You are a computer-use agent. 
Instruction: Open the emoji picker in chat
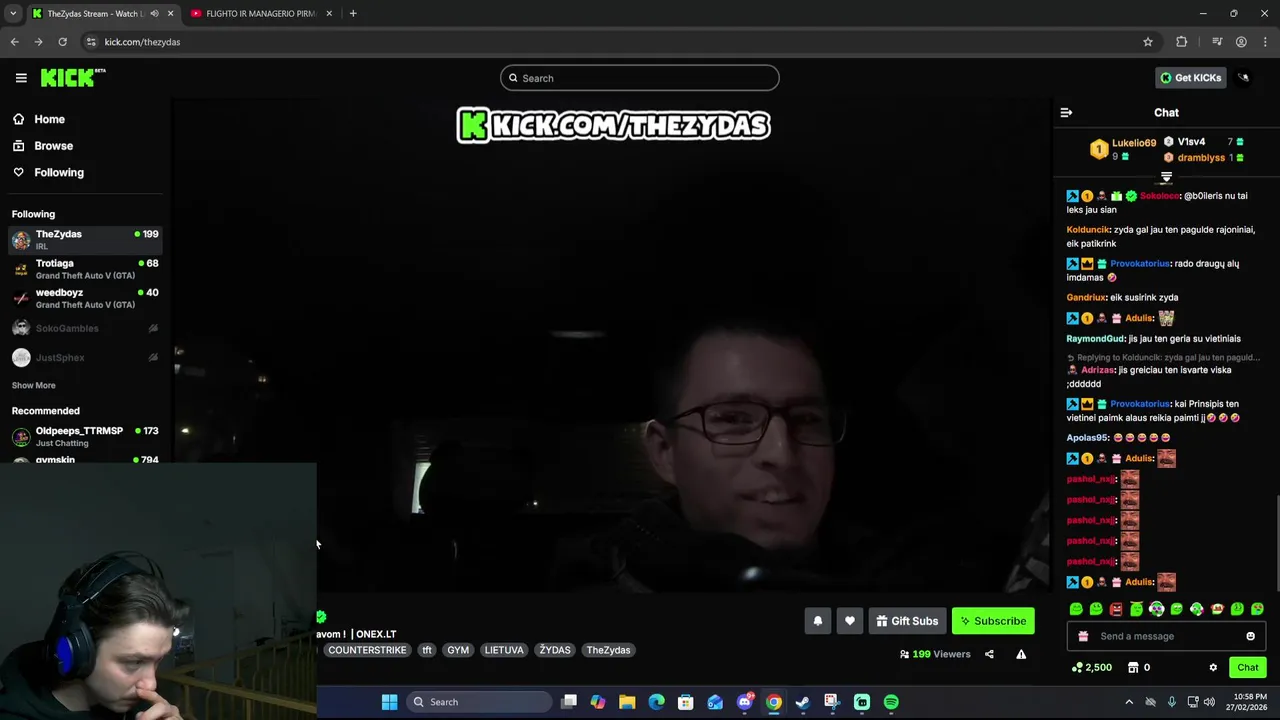[1250, 636]
